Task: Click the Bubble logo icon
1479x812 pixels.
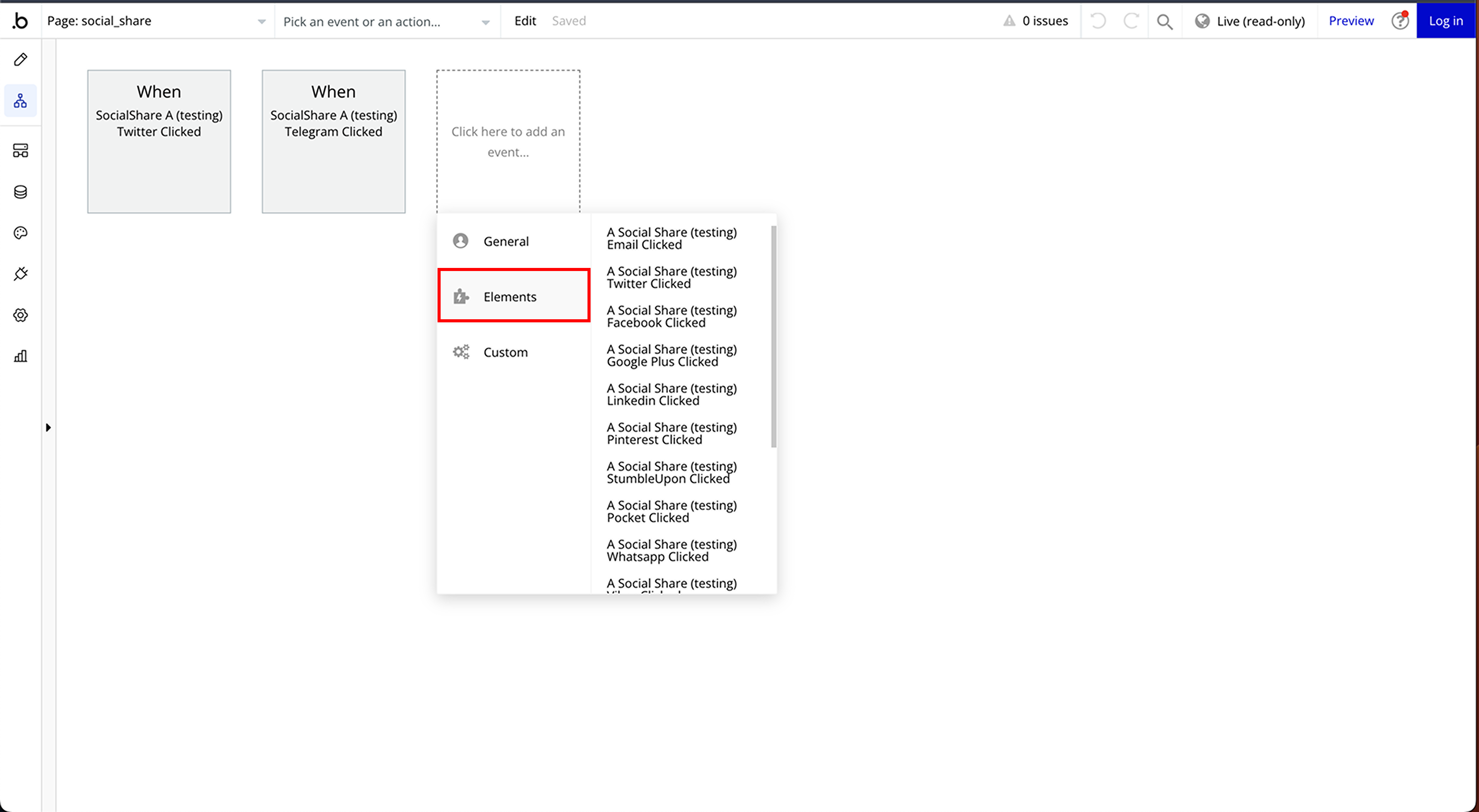Action: [21, 21]
